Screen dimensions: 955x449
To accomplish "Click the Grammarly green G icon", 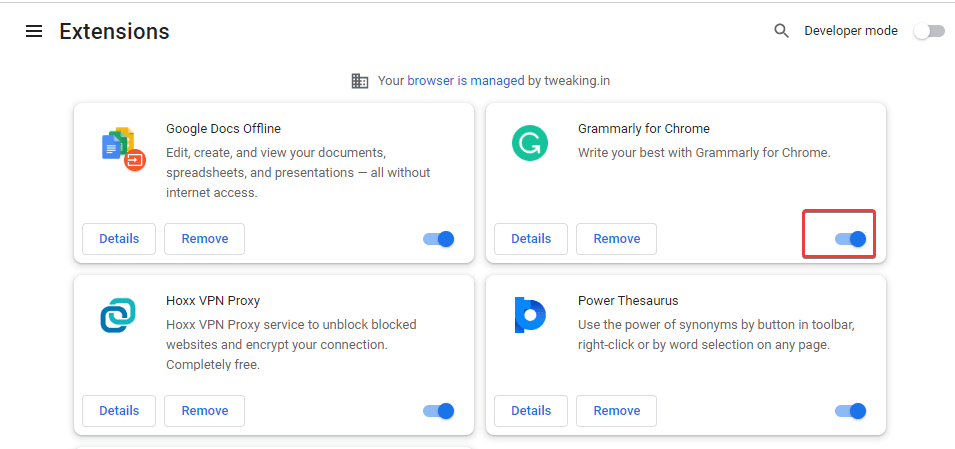I will point(530,143).
